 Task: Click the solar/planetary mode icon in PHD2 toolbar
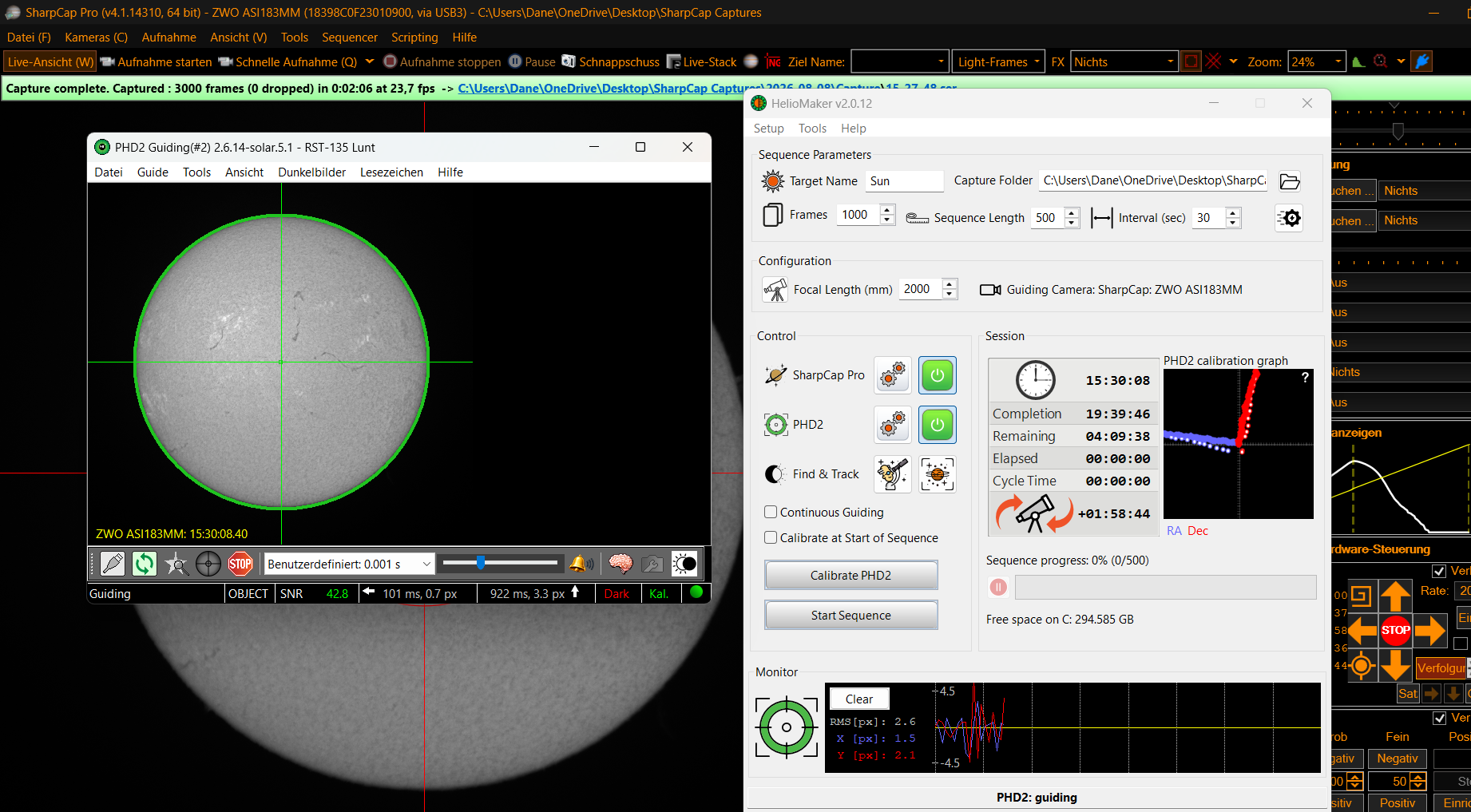(684, 564)
